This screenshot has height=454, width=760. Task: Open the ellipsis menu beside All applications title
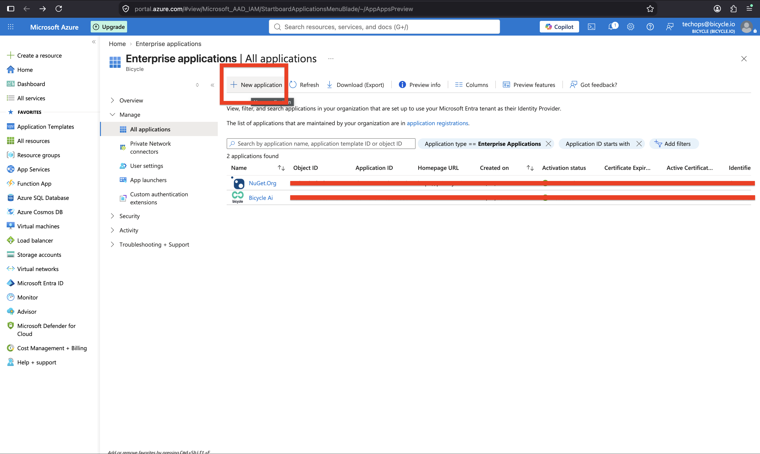pyautogui.click(x=331, y=59)
